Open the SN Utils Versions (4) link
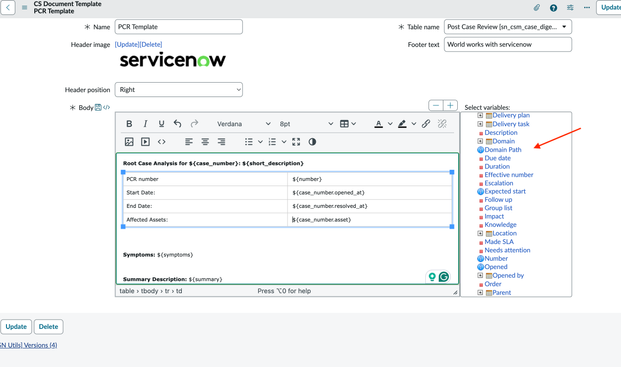 [x=29, y=345]
